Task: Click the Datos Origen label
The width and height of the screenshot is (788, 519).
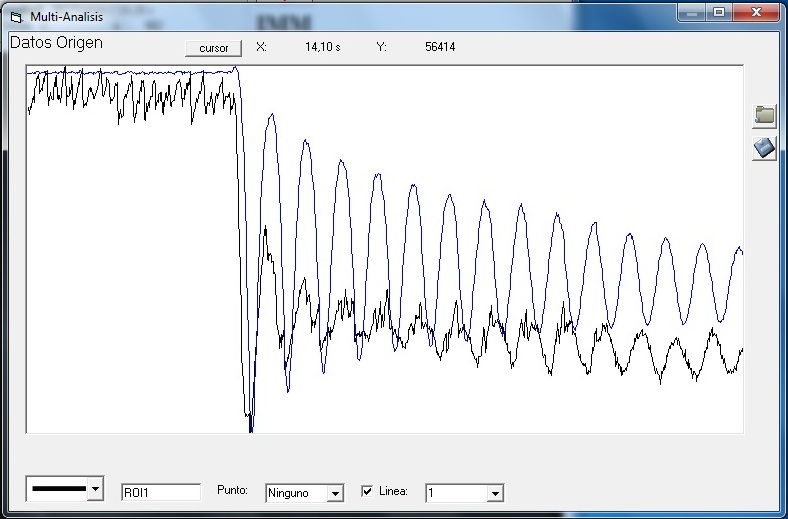Action: coord(56,44)
